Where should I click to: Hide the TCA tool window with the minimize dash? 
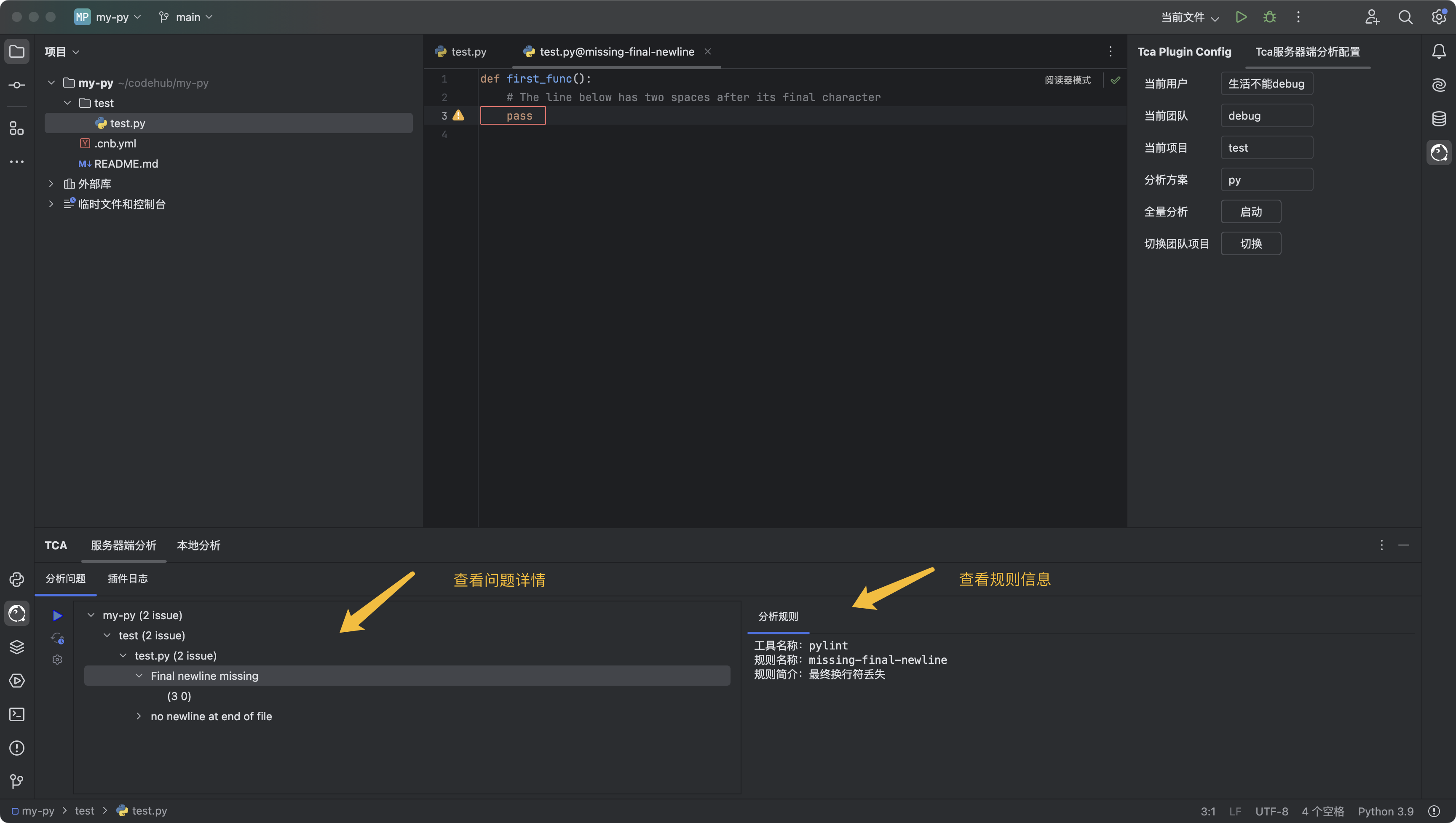1403,545
